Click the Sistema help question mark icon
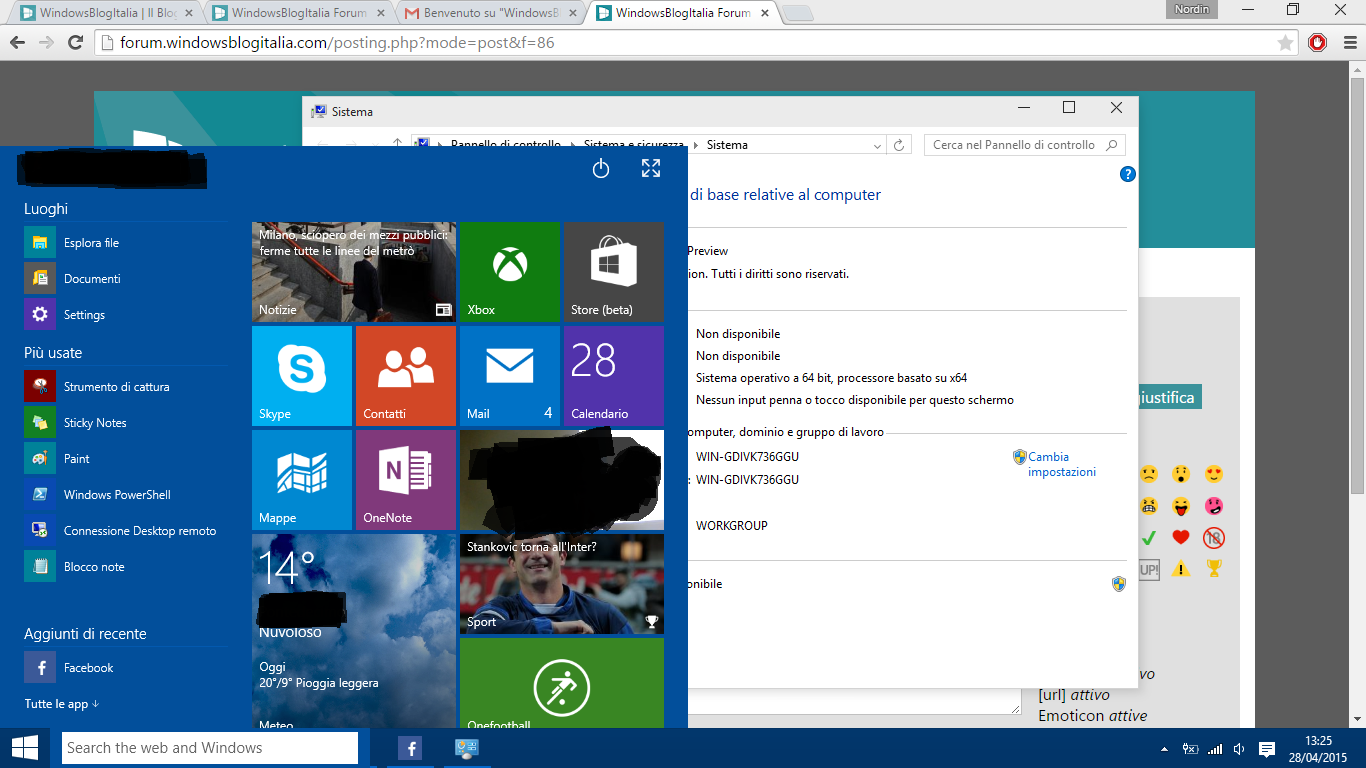The height and width of the screenshot is (768, 1366). (1127, 174)
